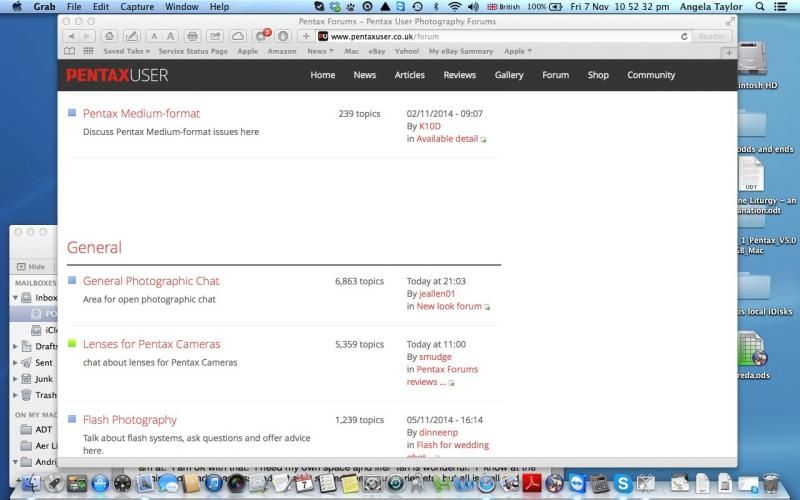Collapse the Inbox mailbox in the Mail sidebar
The image size is (800, 500).
pos(15,297)
